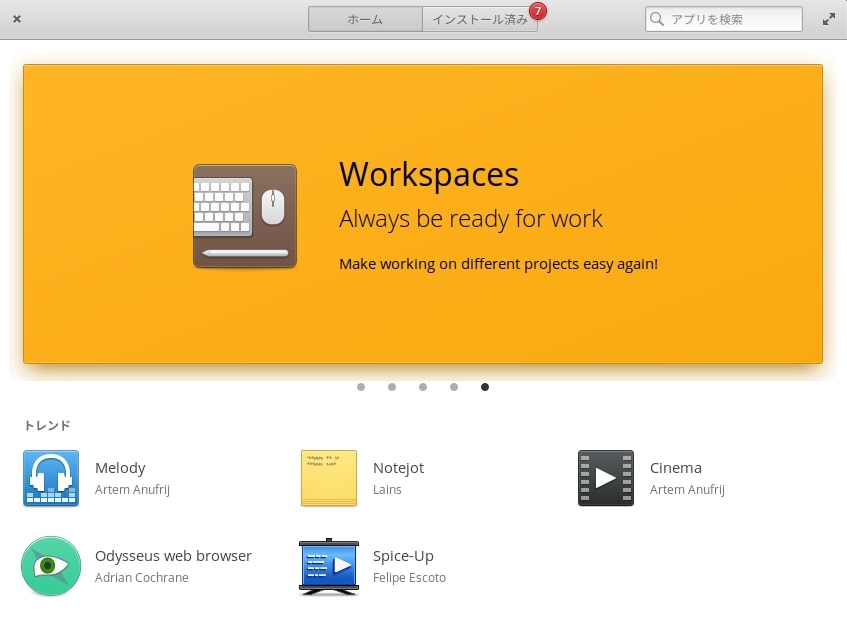The width and height of the screenshot is (847, 618).
Task: Open the Cinema film strip icon
Action: (606, 478)
